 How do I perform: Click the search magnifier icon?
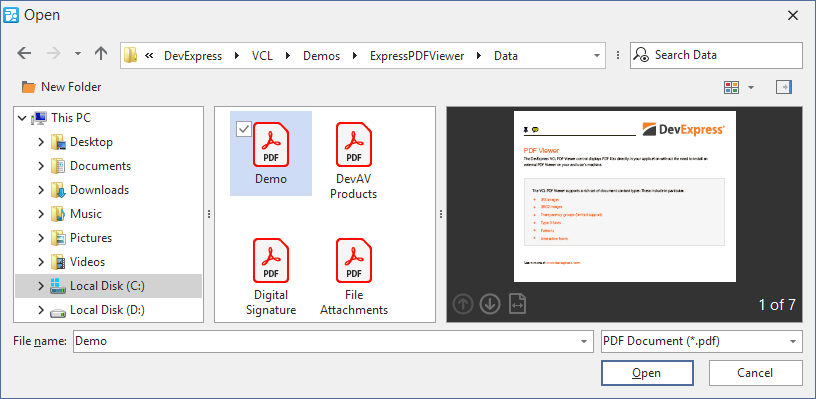[642, 55]
